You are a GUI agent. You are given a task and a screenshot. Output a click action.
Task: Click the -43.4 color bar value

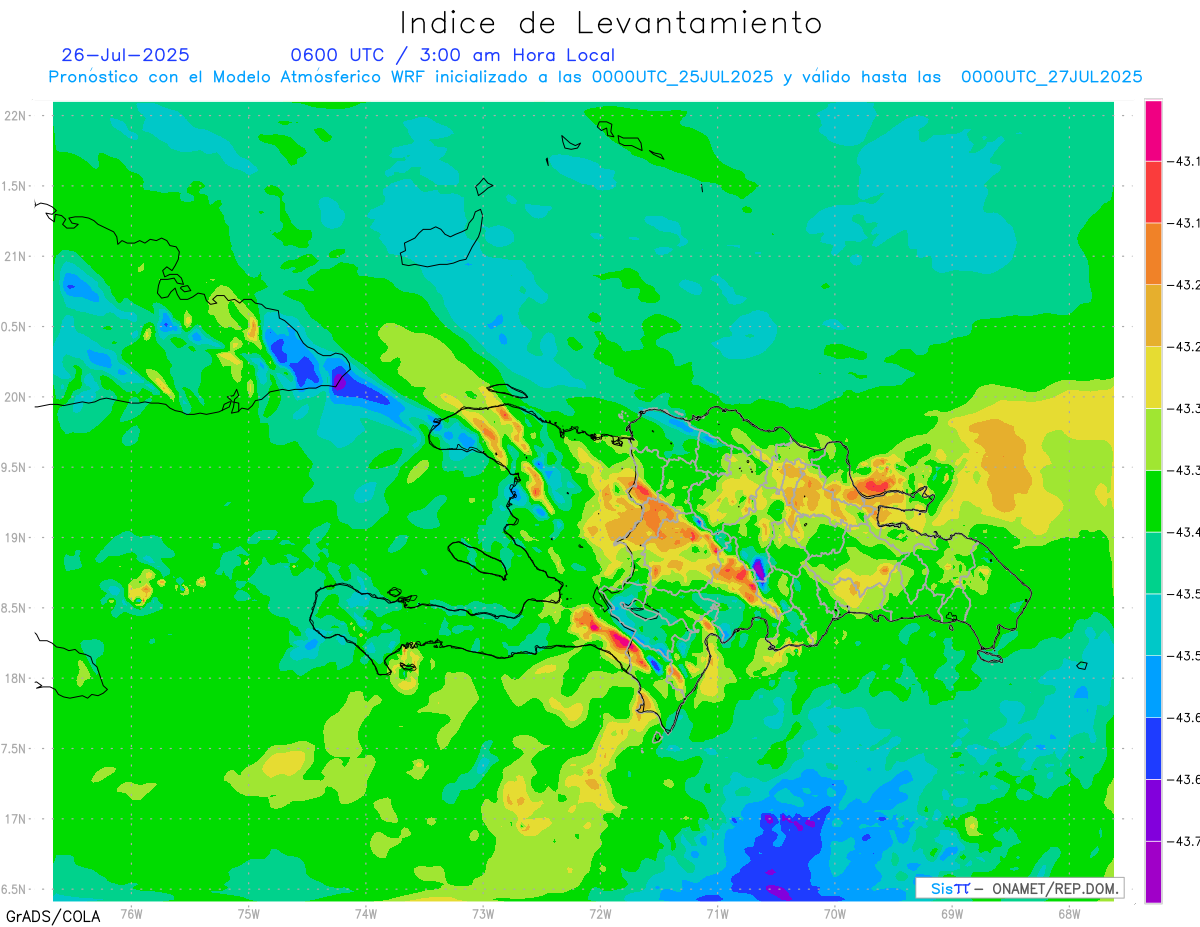1184,532
